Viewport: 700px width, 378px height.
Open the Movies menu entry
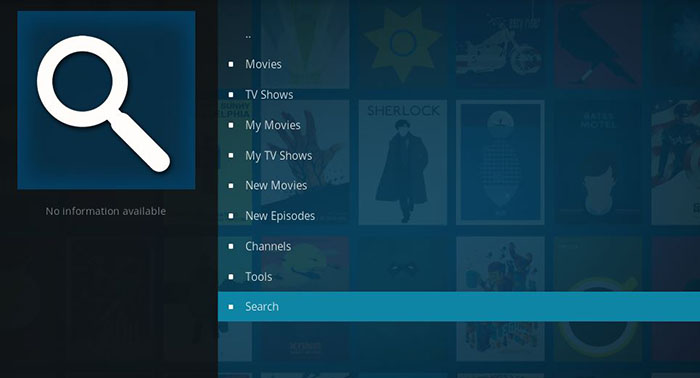[263, 64]
